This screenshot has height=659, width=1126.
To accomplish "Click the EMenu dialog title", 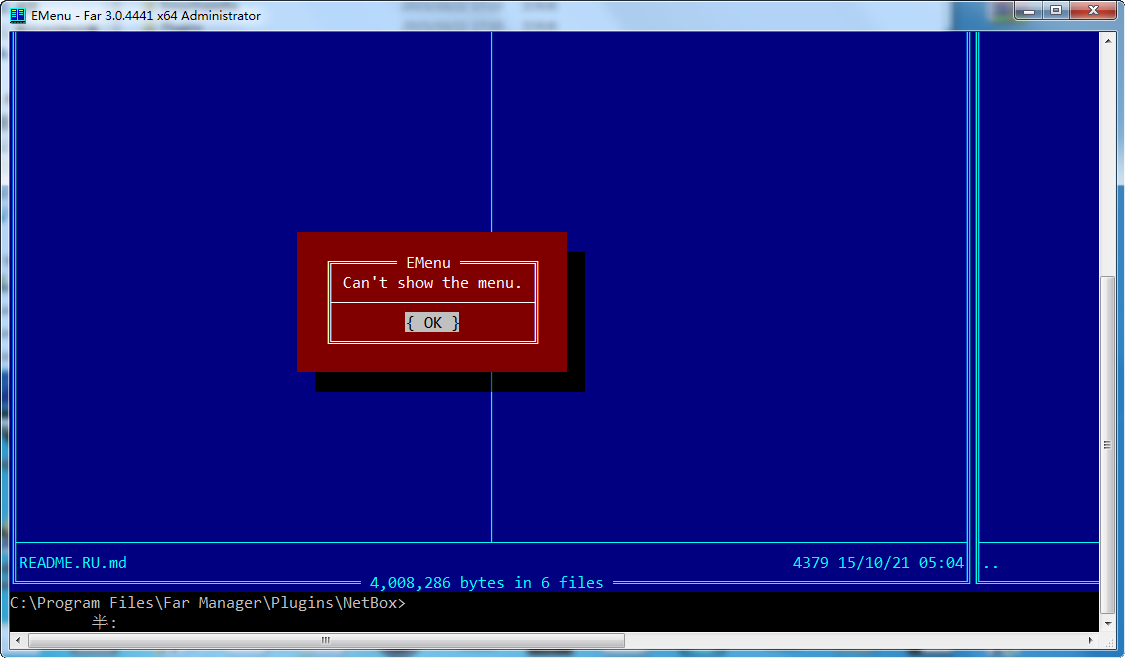I will [428, 263].
